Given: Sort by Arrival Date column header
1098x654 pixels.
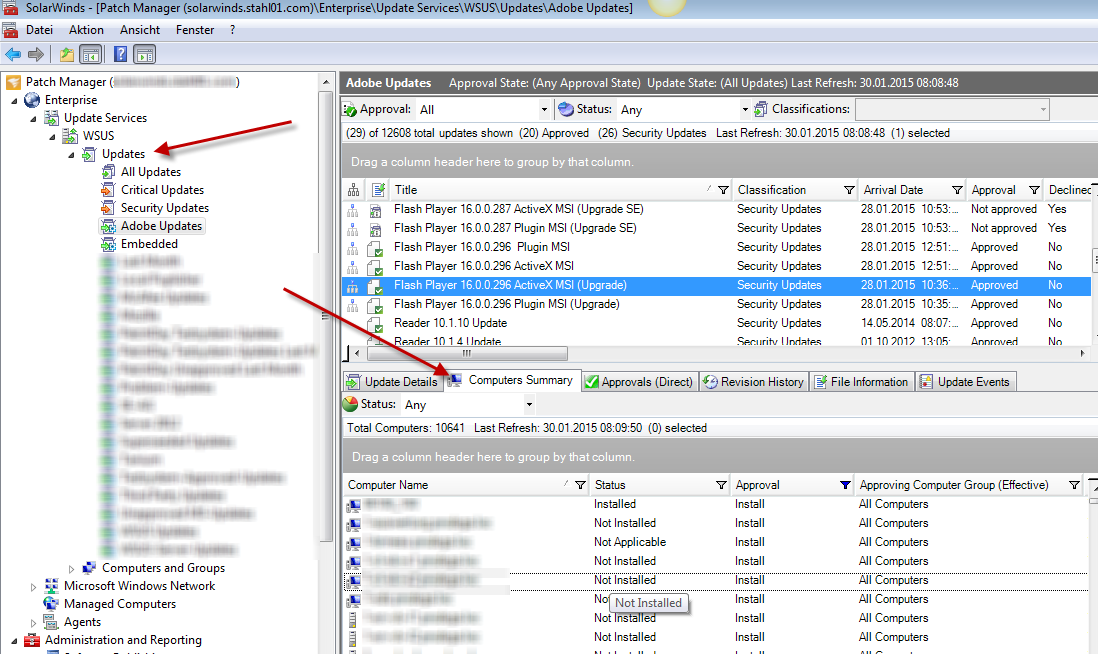Looking at the screenshot, I should [893, 190].
